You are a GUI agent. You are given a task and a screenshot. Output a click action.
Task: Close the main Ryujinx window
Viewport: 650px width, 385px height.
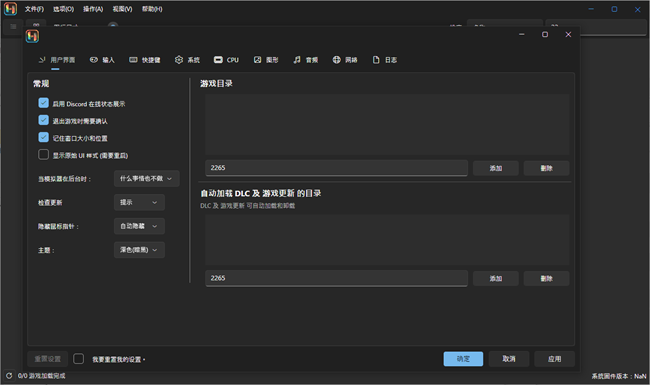tap(638, 9)
